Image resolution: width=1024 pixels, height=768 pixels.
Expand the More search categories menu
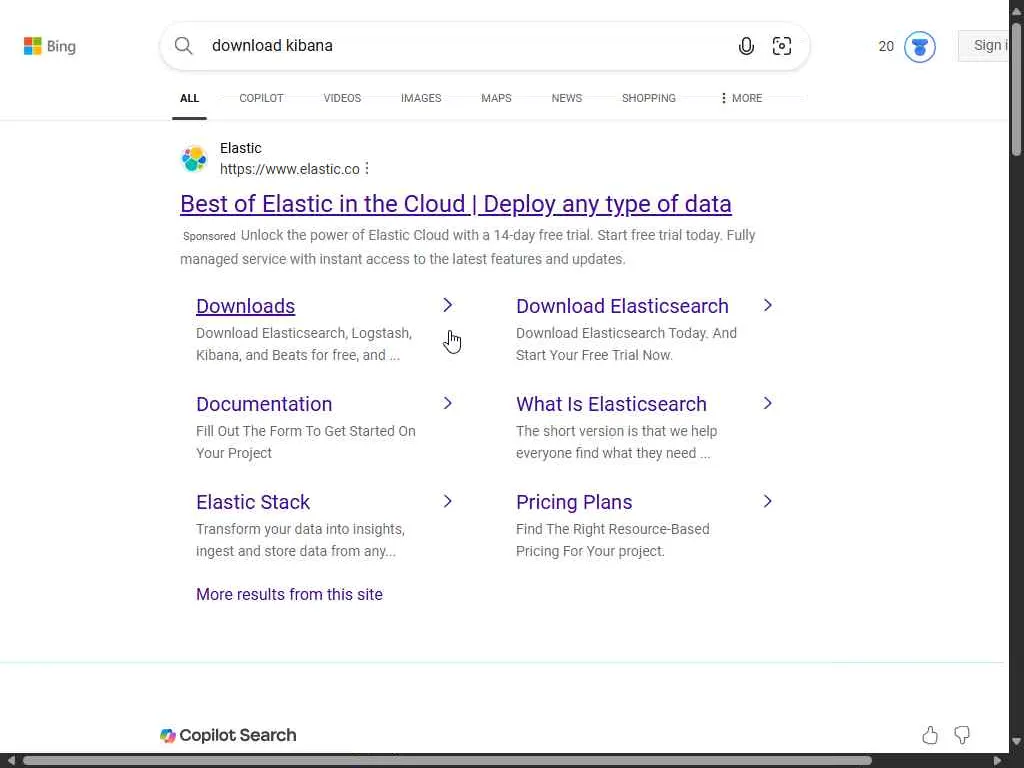click(x=741, y=98)
